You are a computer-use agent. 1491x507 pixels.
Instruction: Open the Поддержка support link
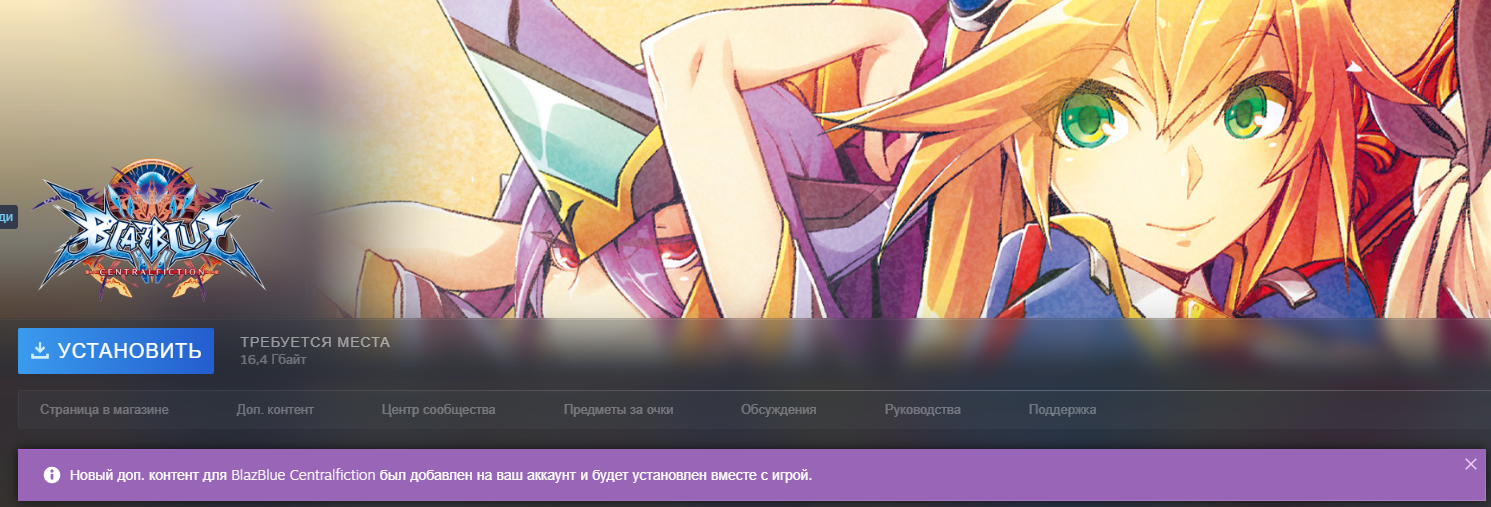[x=1062, y=410]
